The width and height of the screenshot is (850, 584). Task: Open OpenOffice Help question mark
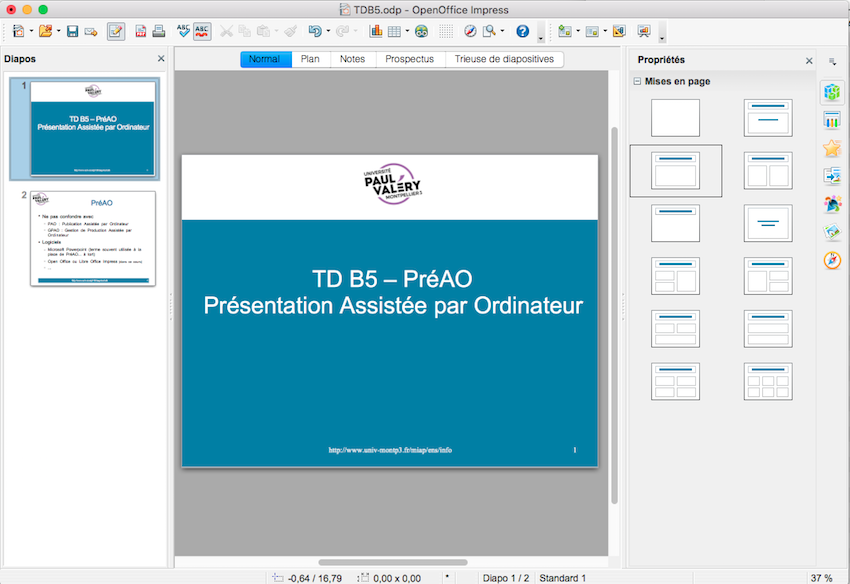point(522,31)
